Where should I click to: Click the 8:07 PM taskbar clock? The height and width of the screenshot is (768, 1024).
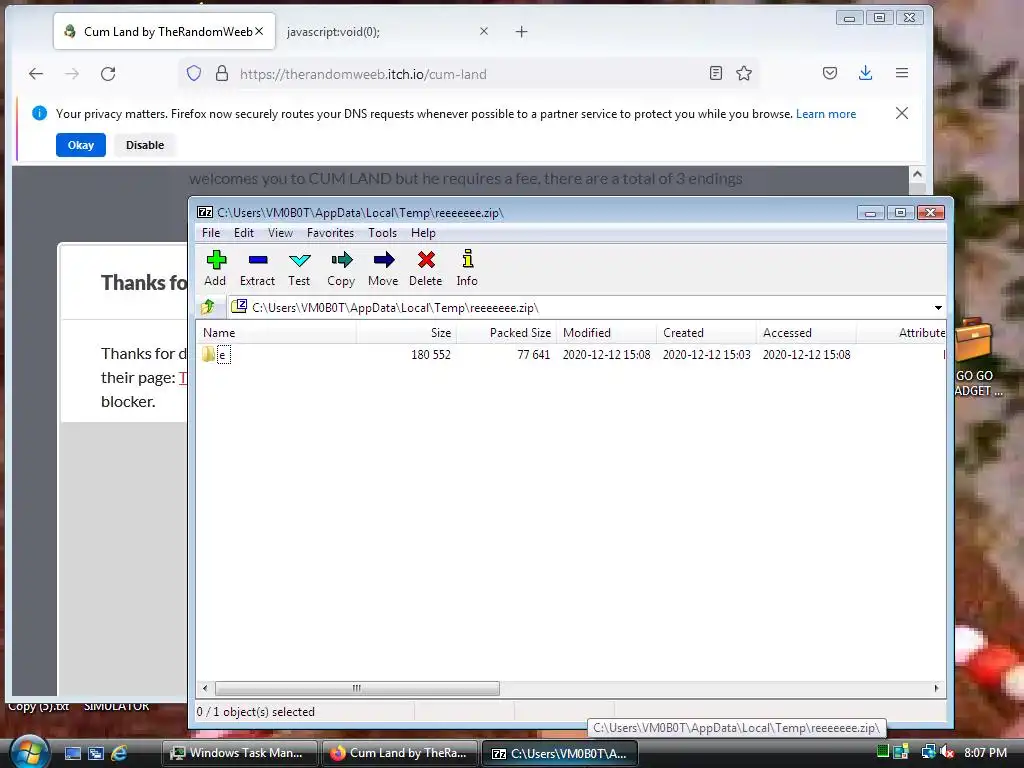pos(985,752)
